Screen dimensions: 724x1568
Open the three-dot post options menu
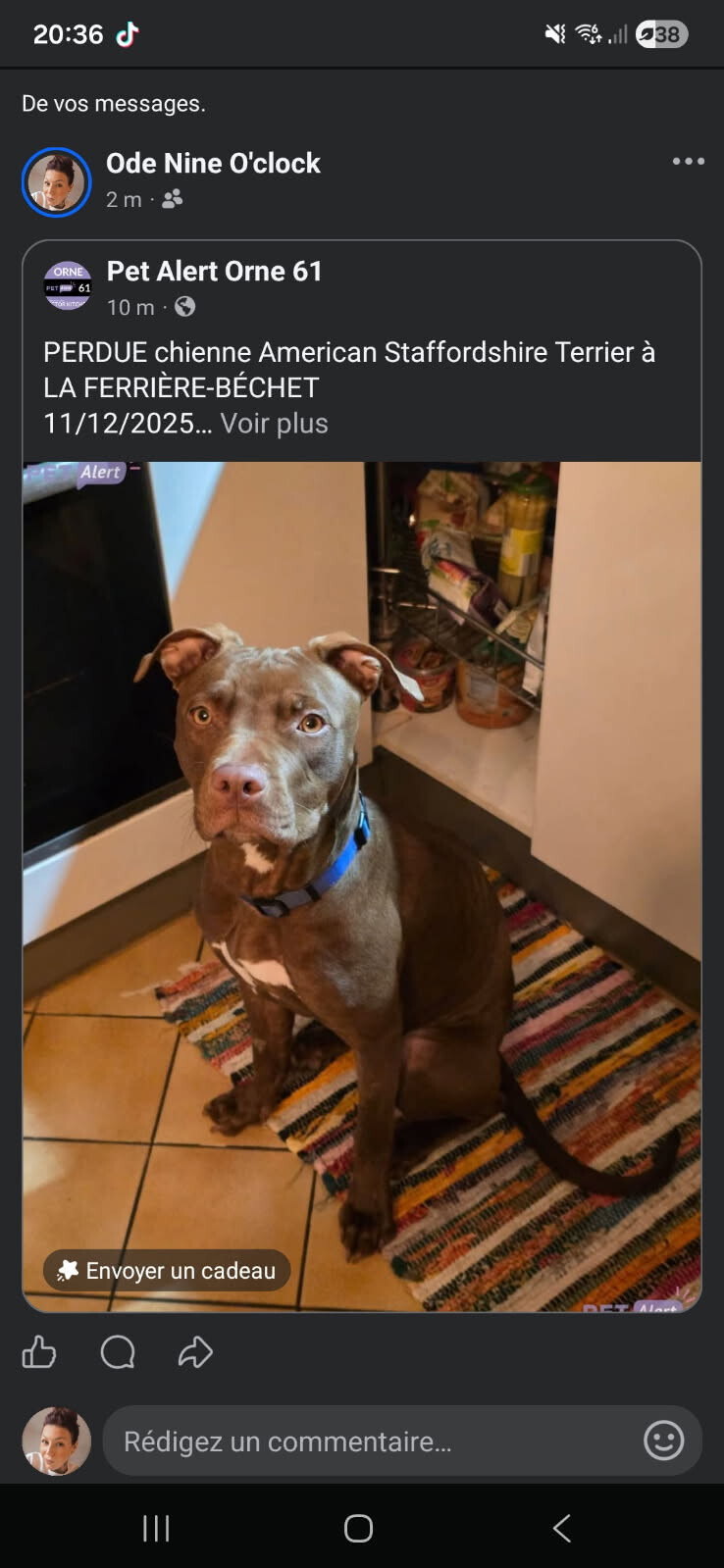pyautogui.click(x=688, y=162)
